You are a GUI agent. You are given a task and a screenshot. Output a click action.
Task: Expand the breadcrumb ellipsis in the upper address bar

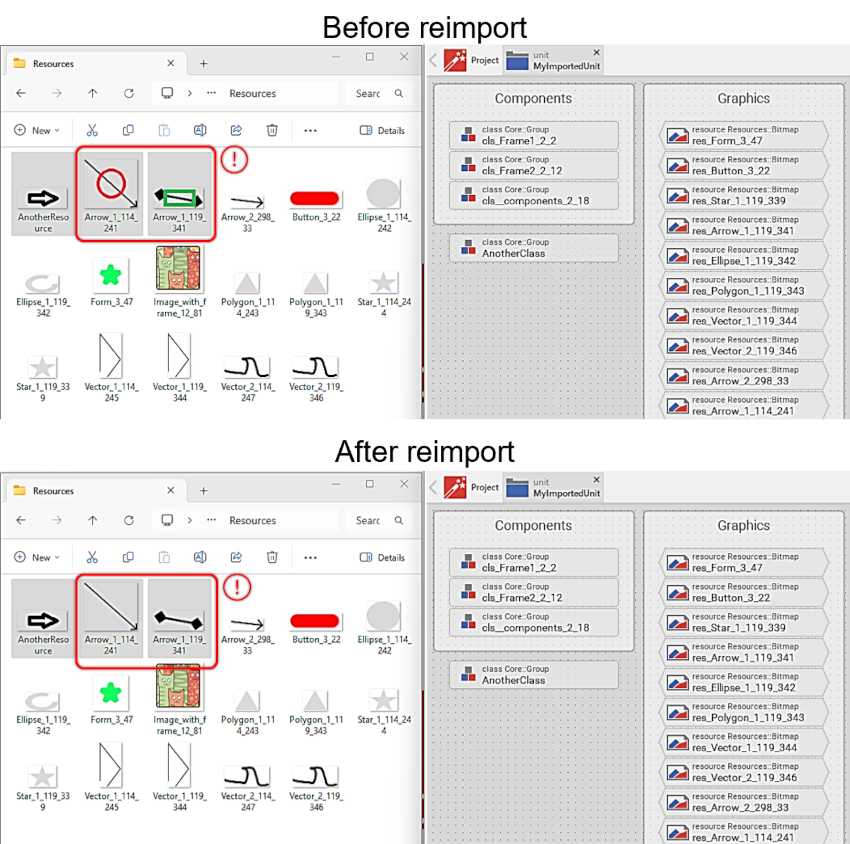point(211,93)
